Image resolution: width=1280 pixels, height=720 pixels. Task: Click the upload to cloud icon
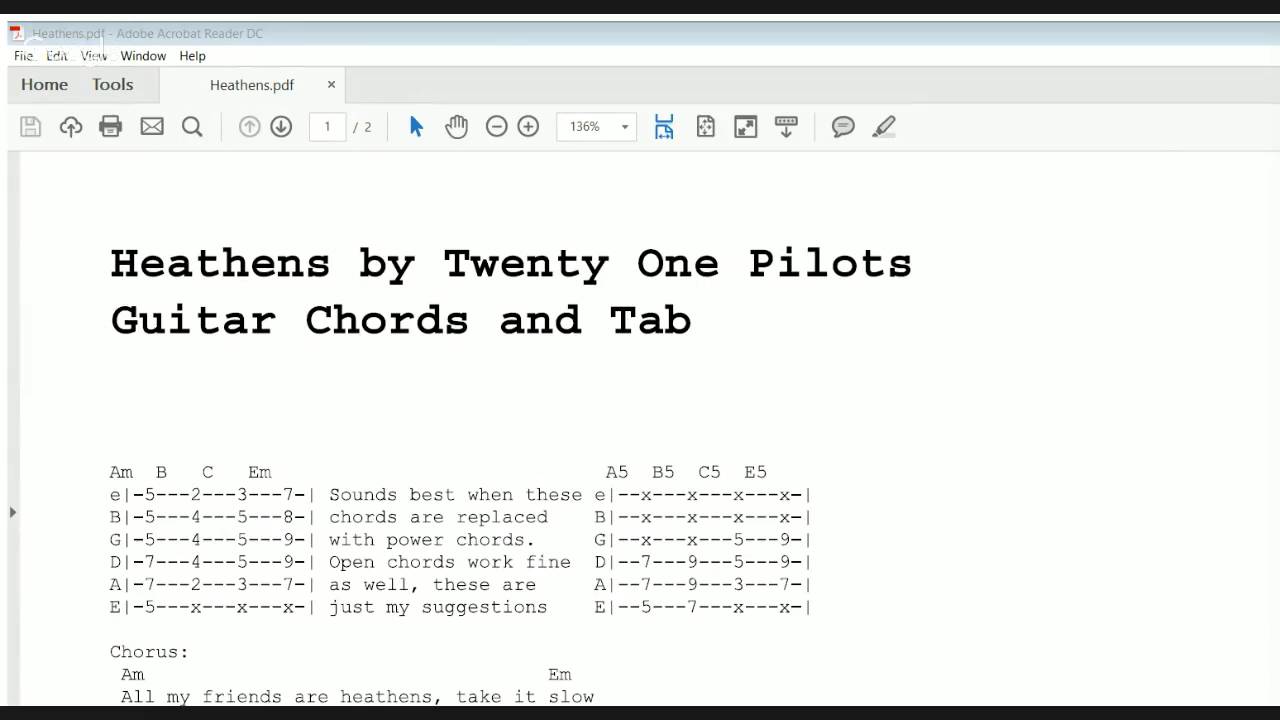[71, 127]
